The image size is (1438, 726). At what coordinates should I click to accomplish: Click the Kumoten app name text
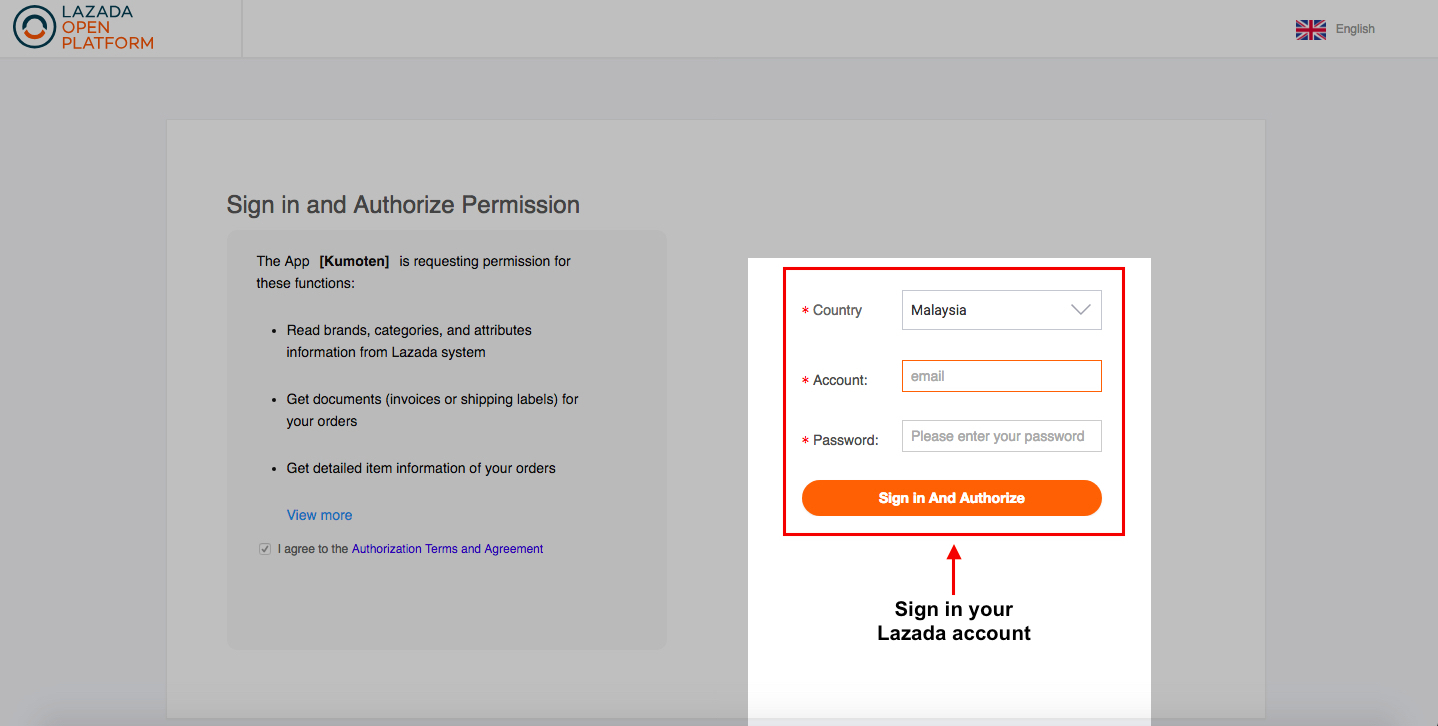(x=354, y=261)
